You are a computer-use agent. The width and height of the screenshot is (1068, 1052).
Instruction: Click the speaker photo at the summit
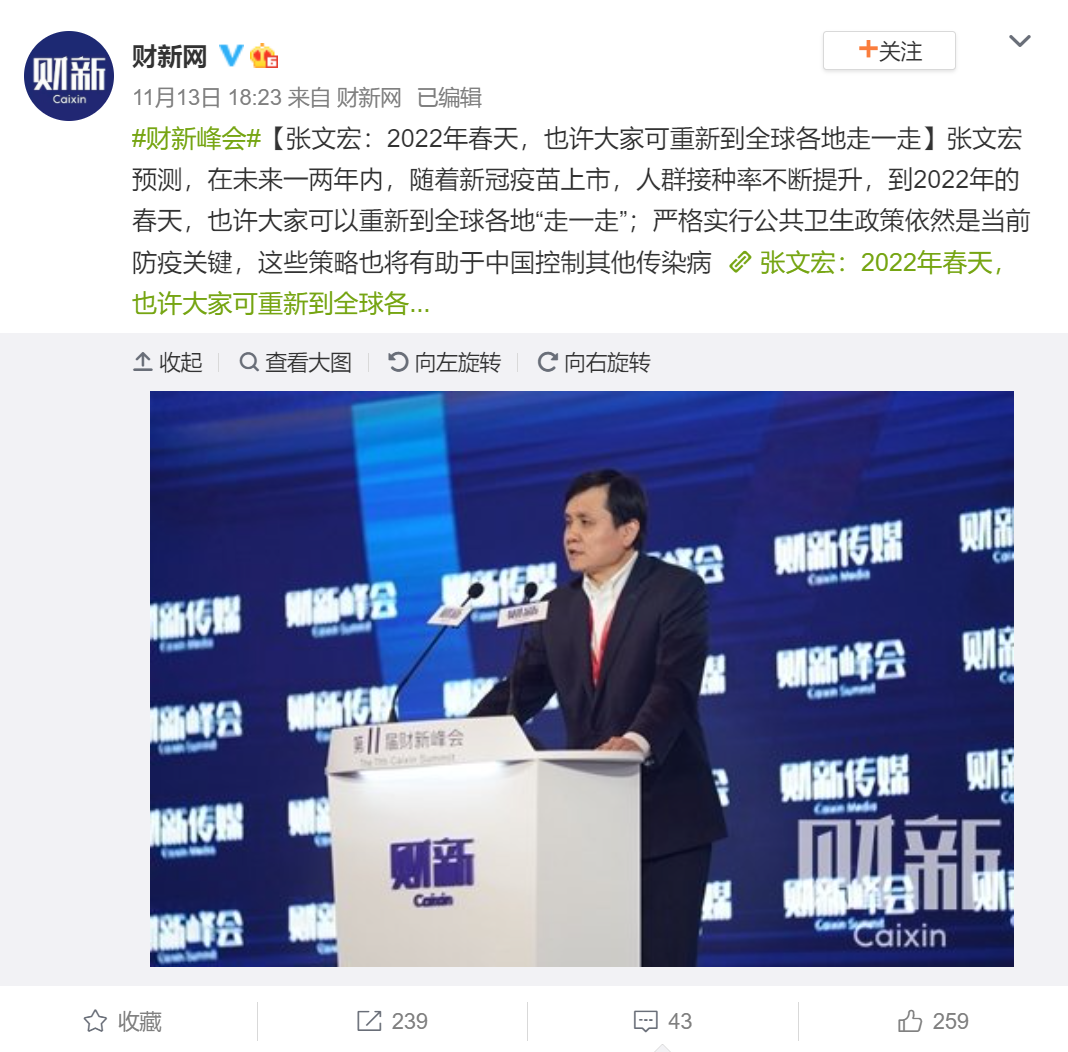coord(582,678)
